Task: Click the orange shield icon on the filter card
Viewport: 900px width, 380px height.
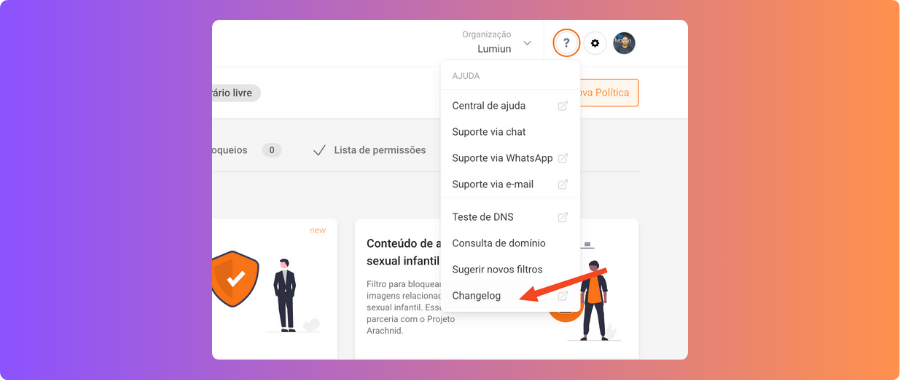Action: 235,278
